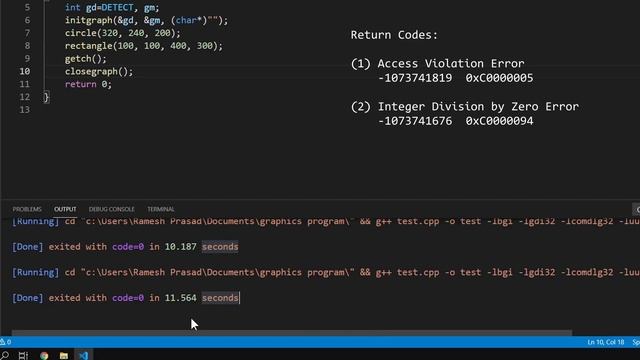Click line number 13 in the gutter
The height and width of the screenshot is (360, 640).
24,110
